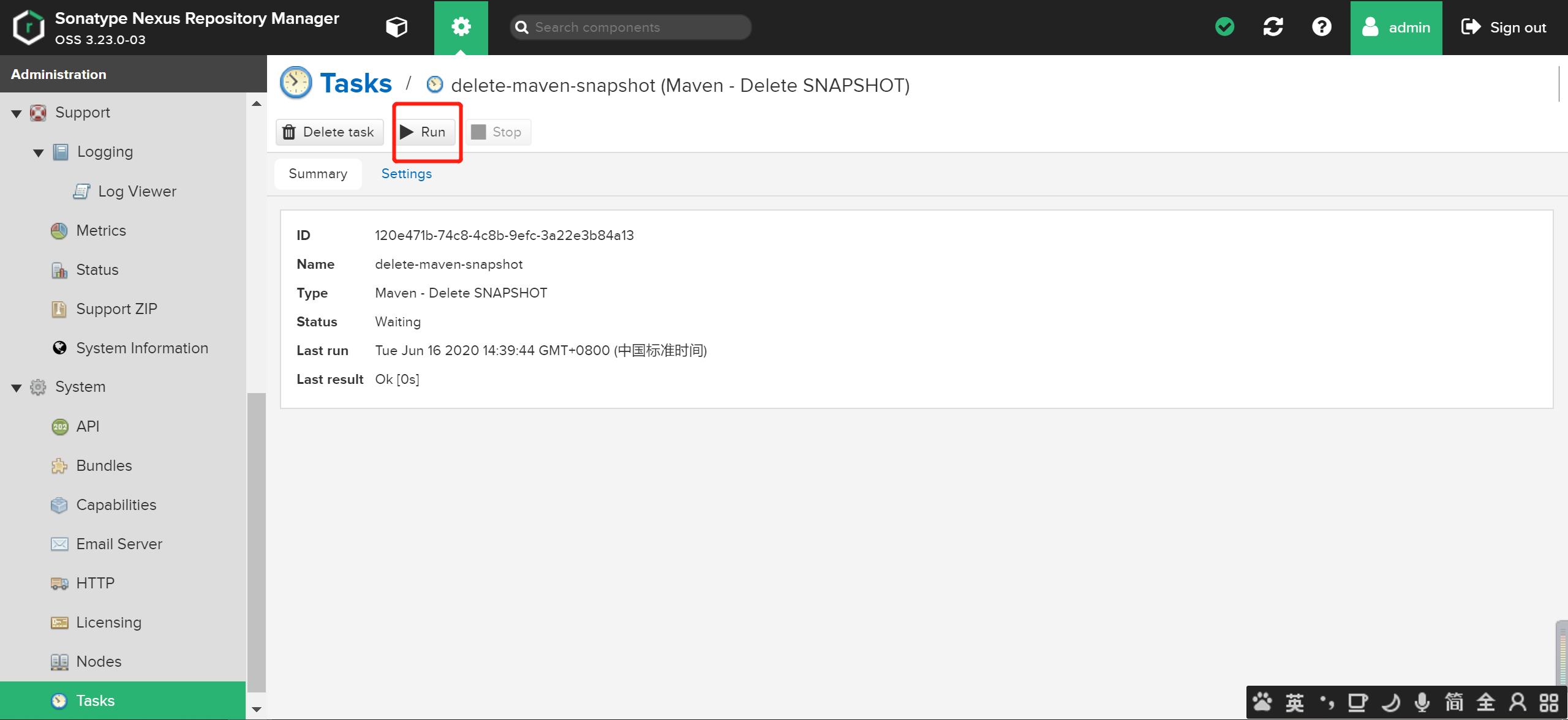
Task: Collapse the System tree node
Action: (x=17, y=388)
